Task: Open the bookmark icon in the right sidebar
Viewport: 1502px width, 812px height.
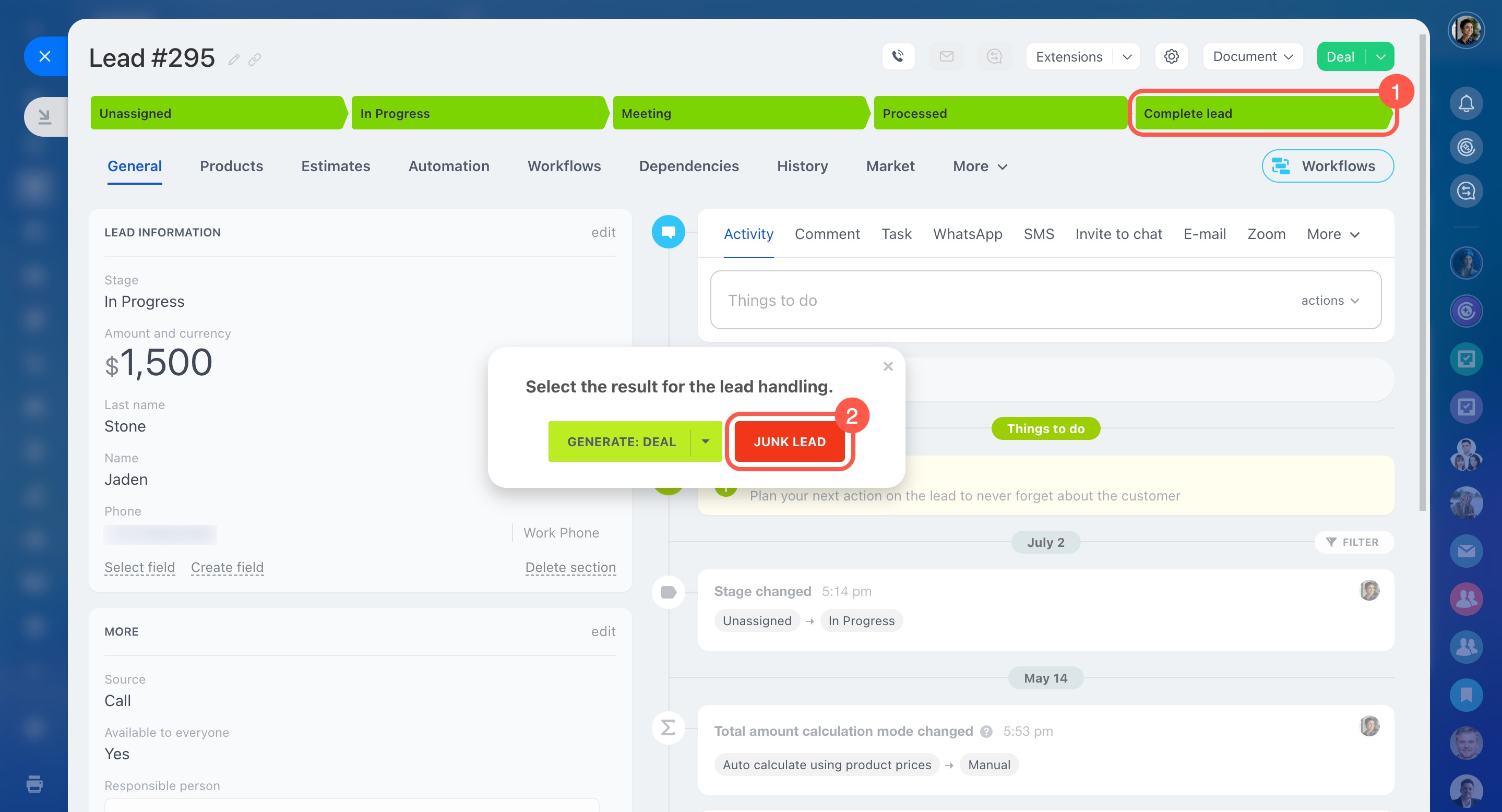Action: pos(1466,694)
